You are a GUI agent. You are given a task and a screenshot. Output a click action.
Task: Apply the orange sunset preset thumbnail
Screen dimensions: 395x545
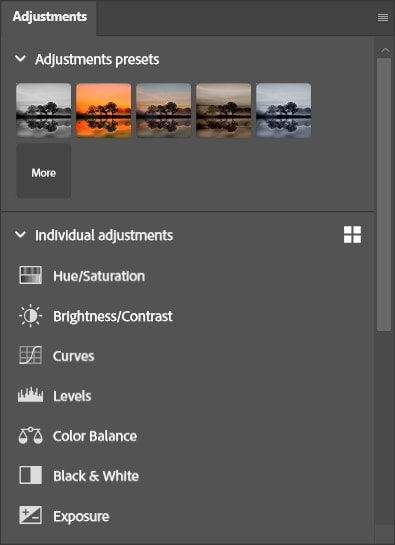pyautogui.click(x=104, y=110)
